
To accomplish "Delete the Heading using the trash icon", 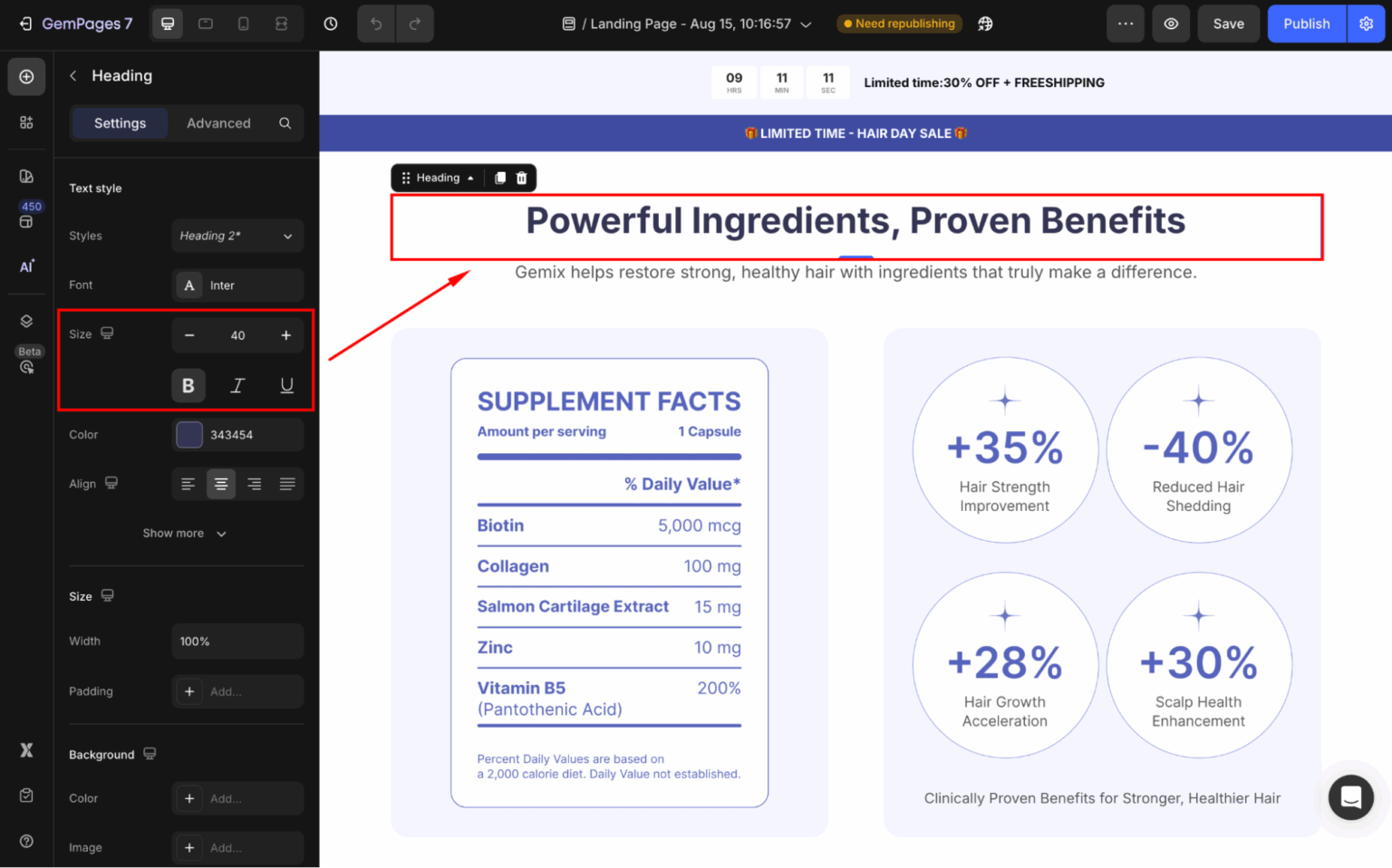I will (522, 178).
